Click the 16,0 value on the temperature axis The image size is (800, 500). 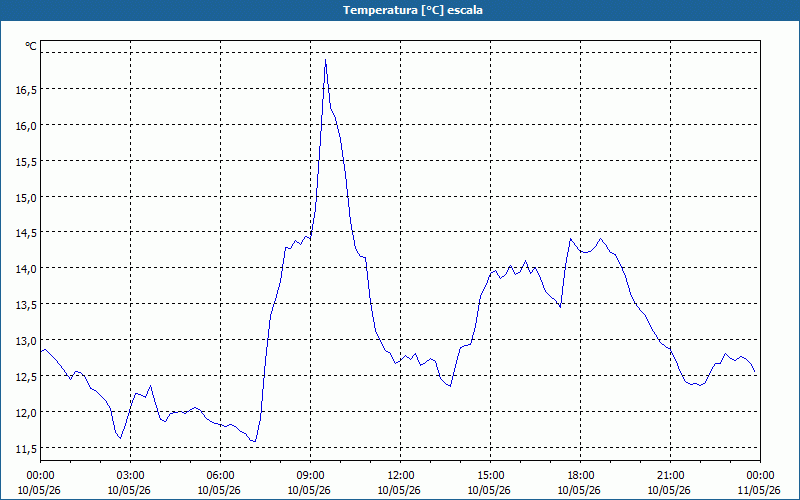point(26,126)
